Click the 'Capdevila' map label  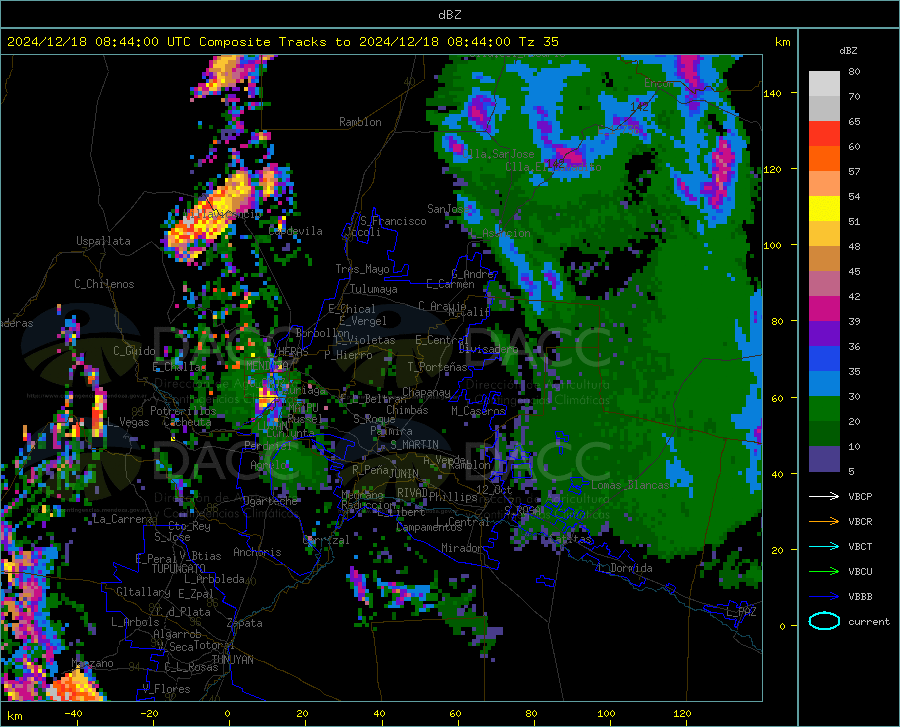coord(296,231)
